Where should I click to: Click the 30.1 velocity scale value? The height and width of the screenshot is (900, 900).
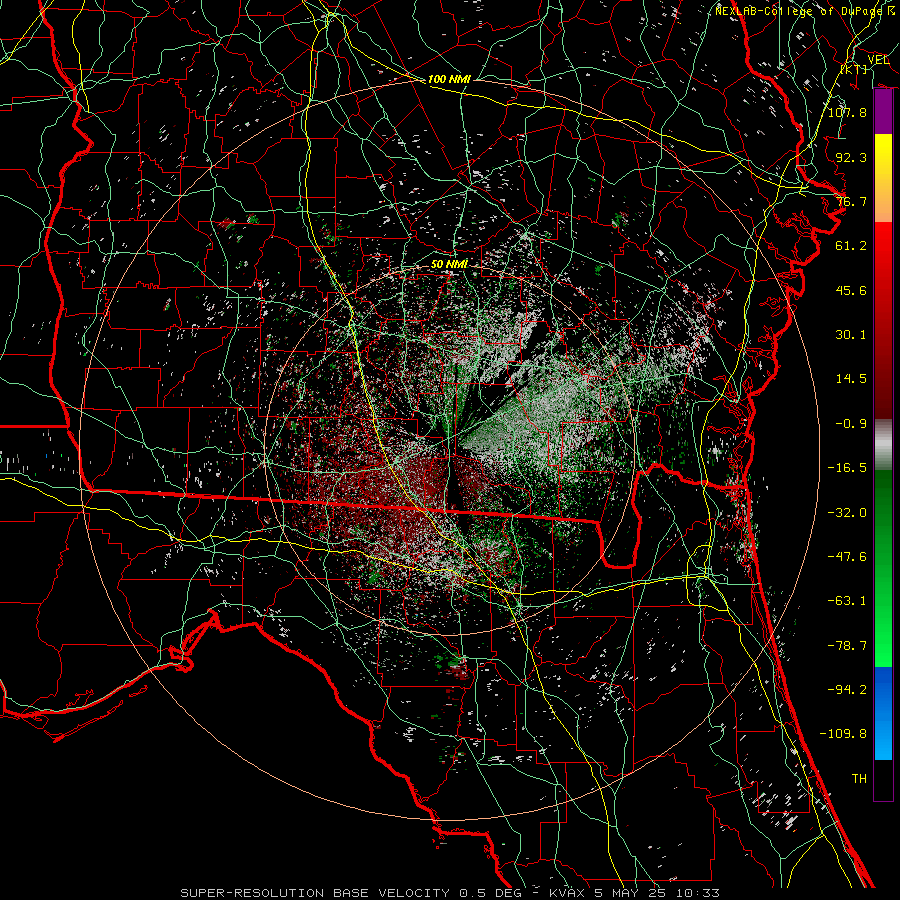pos(851,334)
